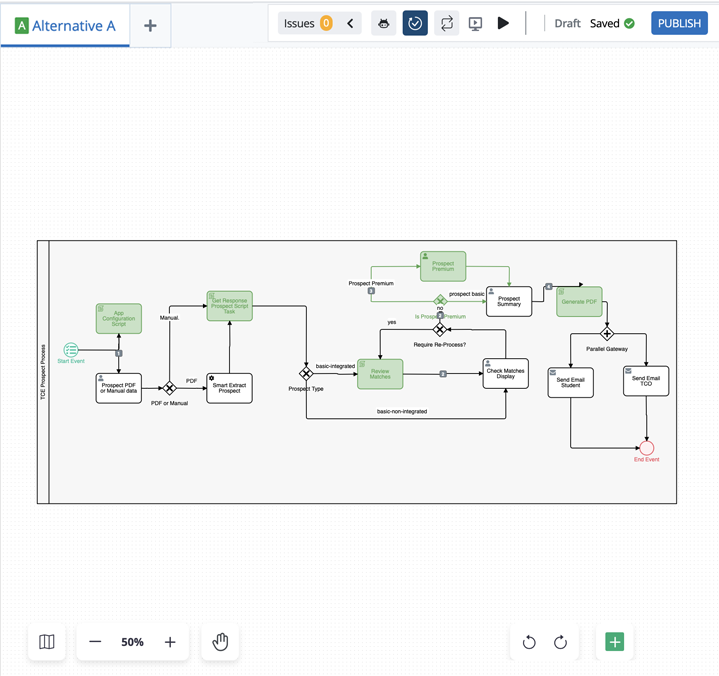Select the Require Re-Process gateway
The image size is (719, 676).
coord(439,329)
